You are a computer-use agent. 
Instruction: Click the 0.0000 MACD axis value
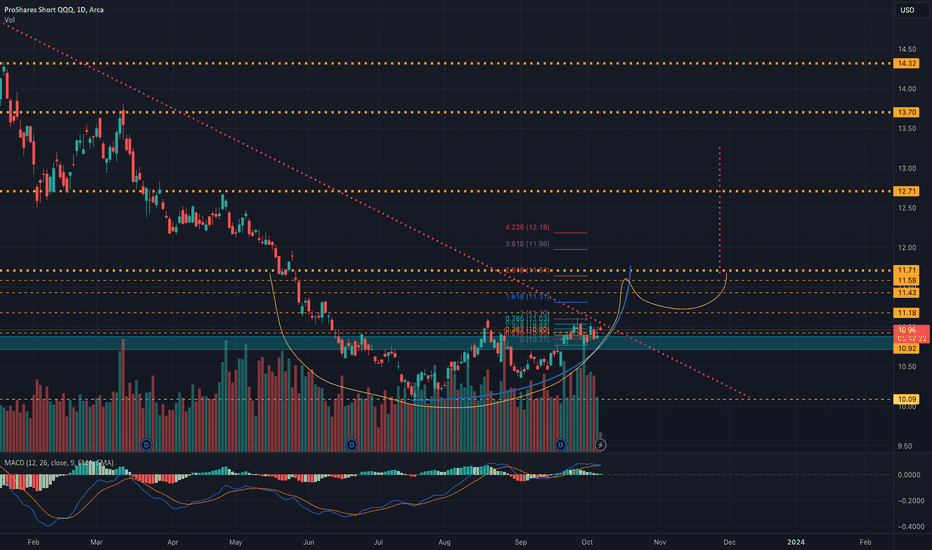point(909,474)
